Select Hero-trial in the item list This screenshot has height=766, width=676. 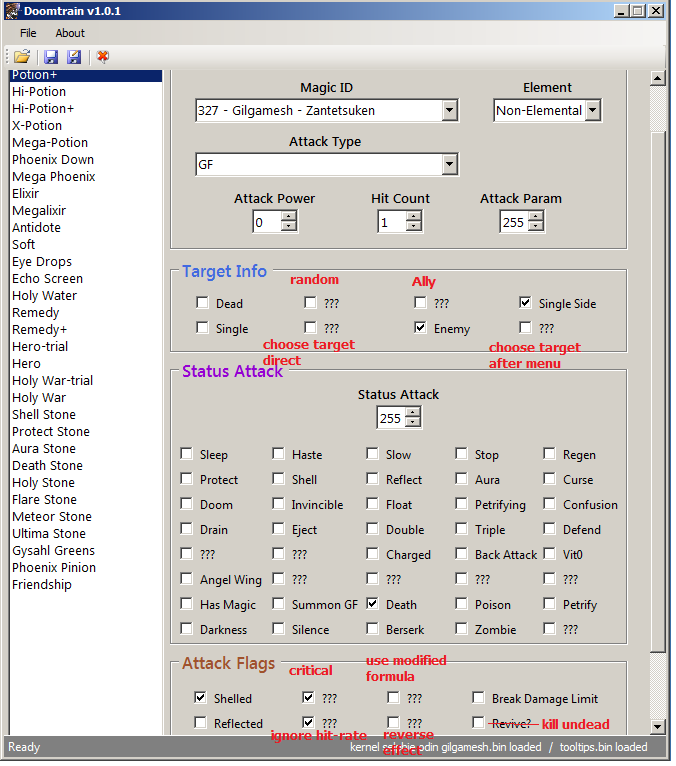click(x=86, y=346)
